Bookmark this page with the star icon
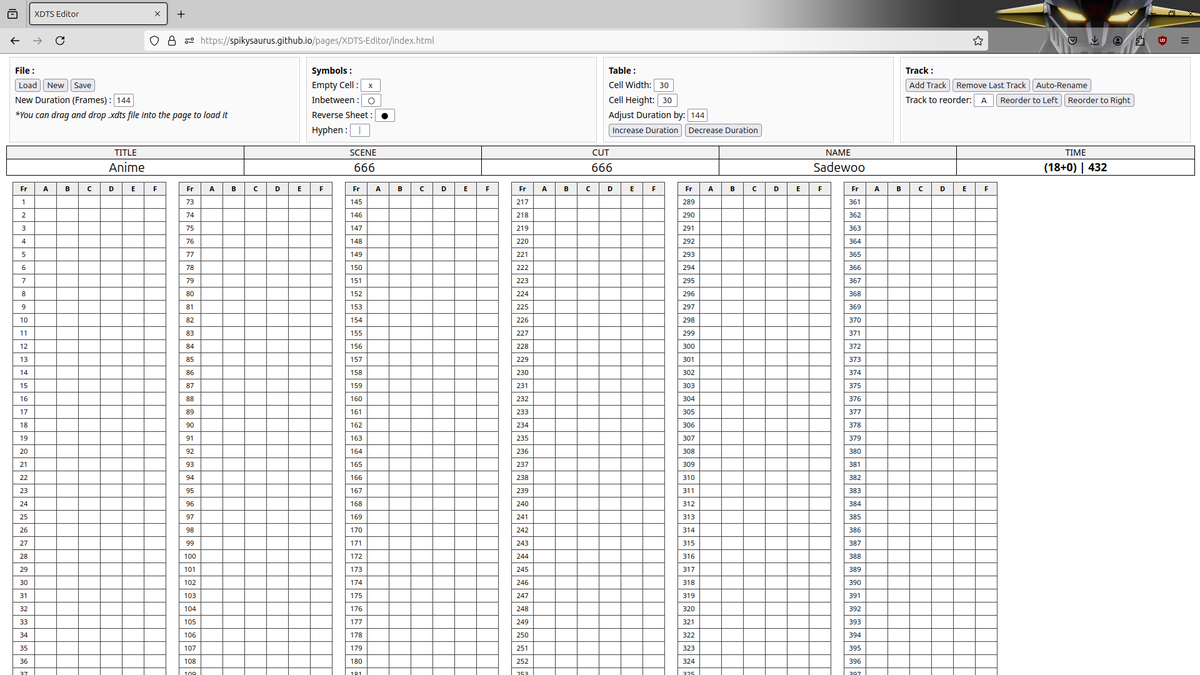The image size is (1200, 675). pos(976,41)
